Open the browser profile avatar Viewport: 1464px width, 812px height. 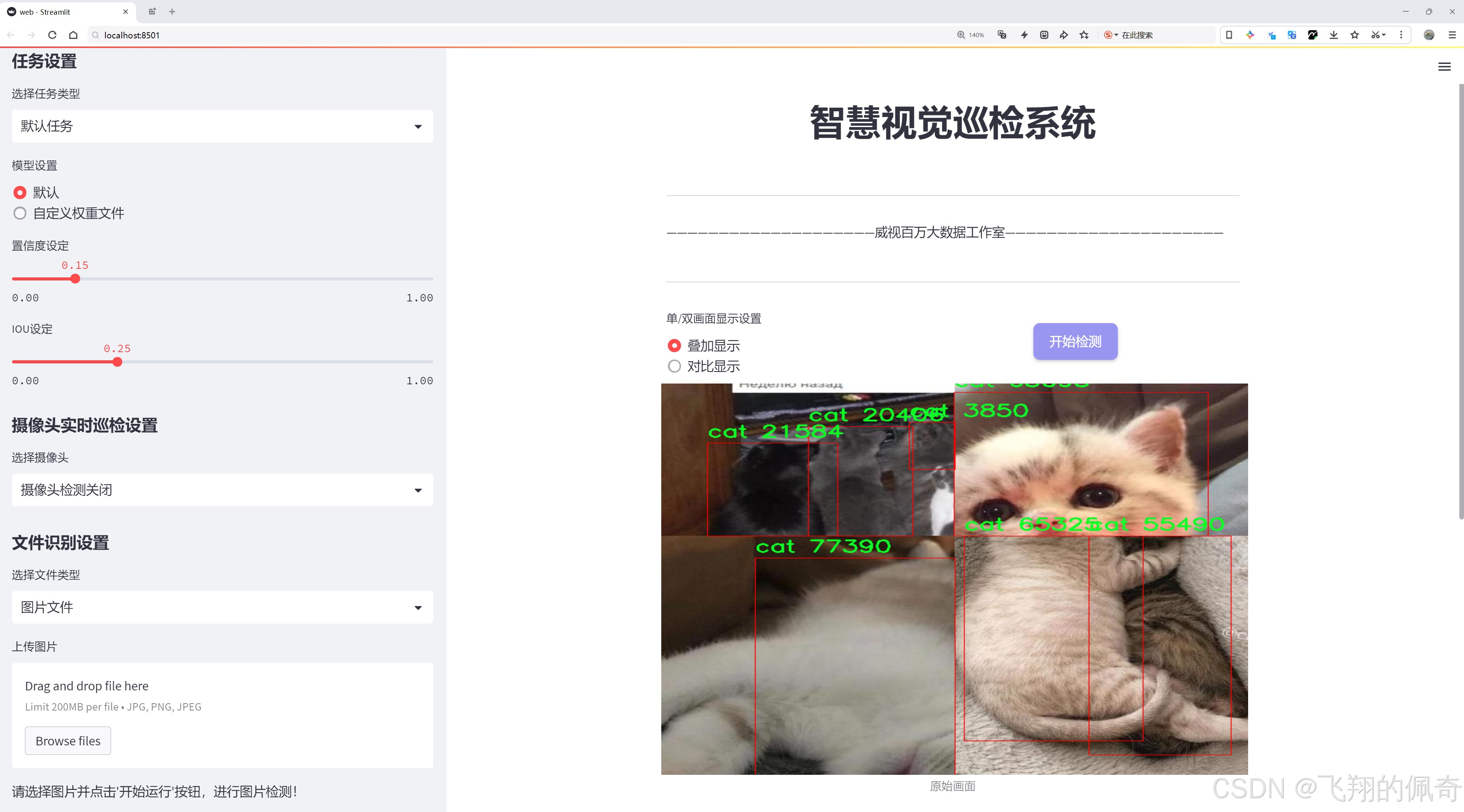tap(1429, 34)
